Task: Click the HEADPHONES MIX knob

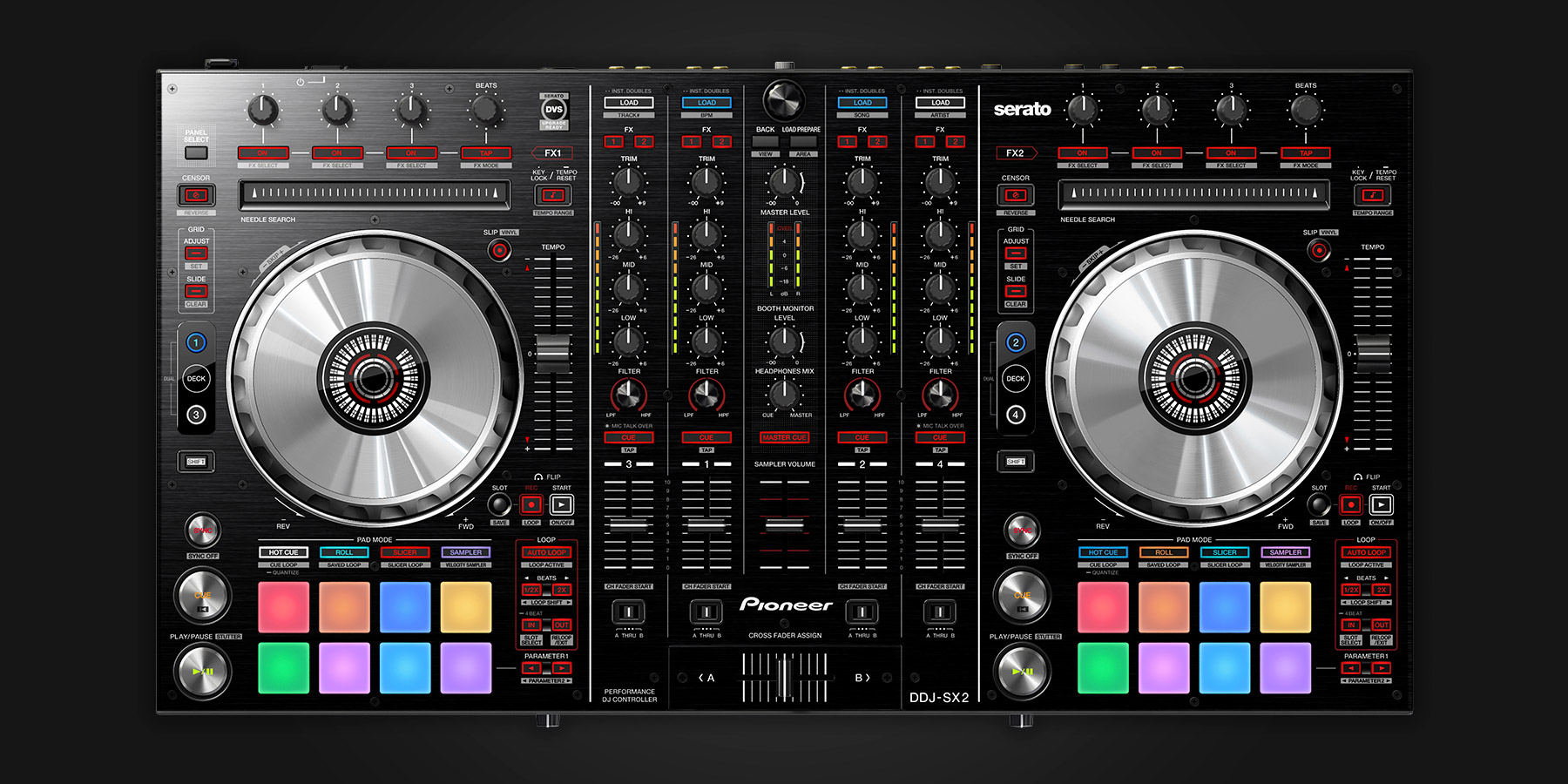Action: pos(784,394)
